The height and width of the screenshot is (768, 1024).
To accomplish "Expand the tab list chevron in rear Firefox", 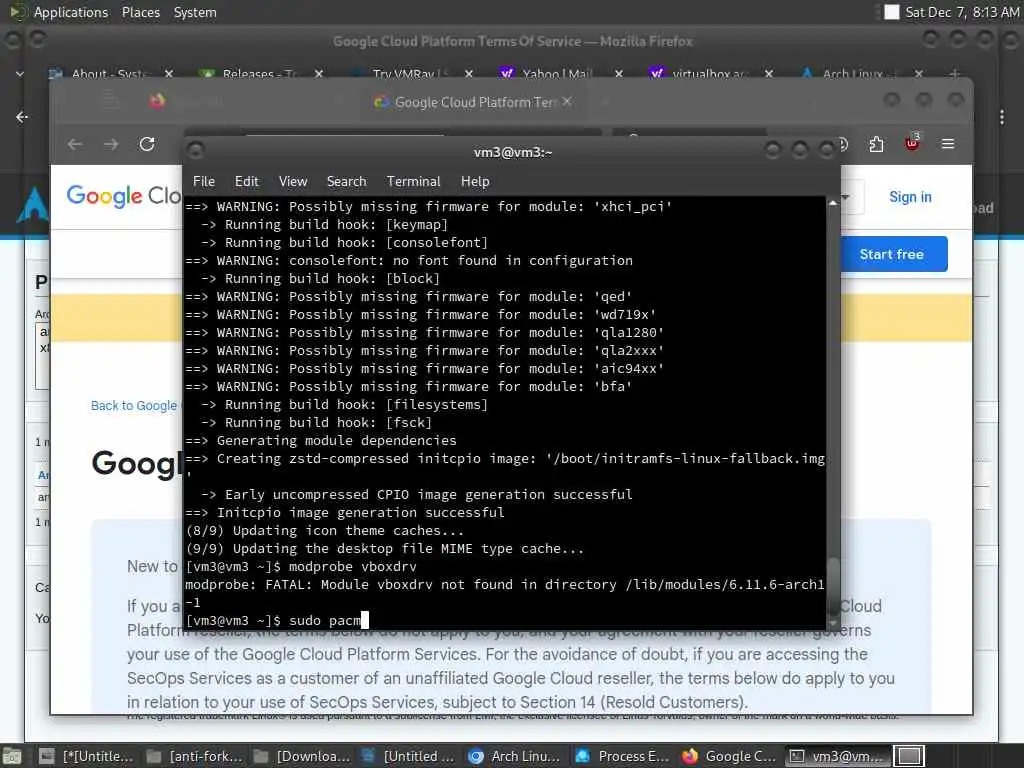I will pos(20,74).
